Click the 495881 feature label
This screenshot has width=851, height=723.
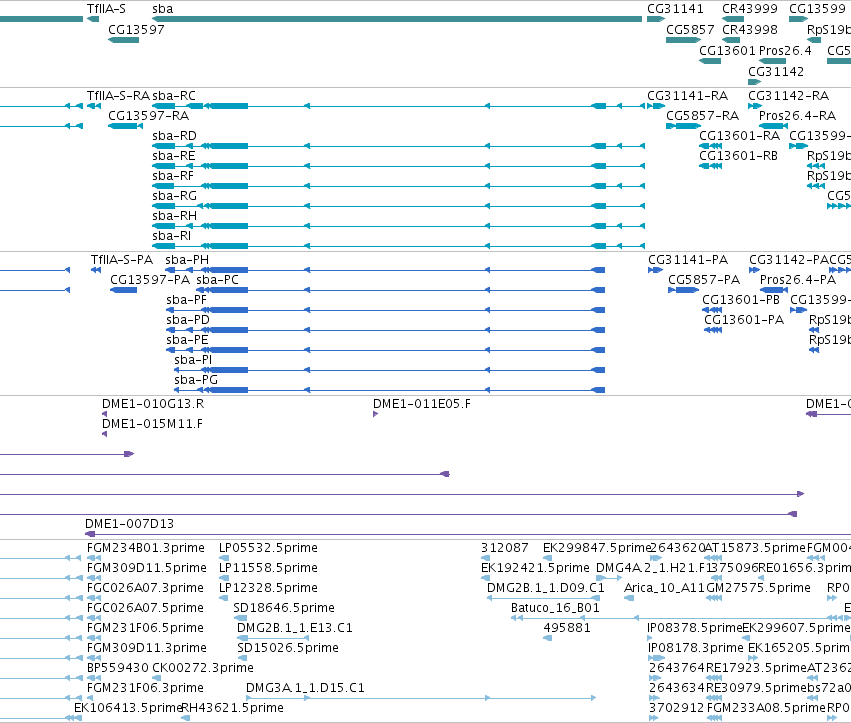tap(567, 628)
